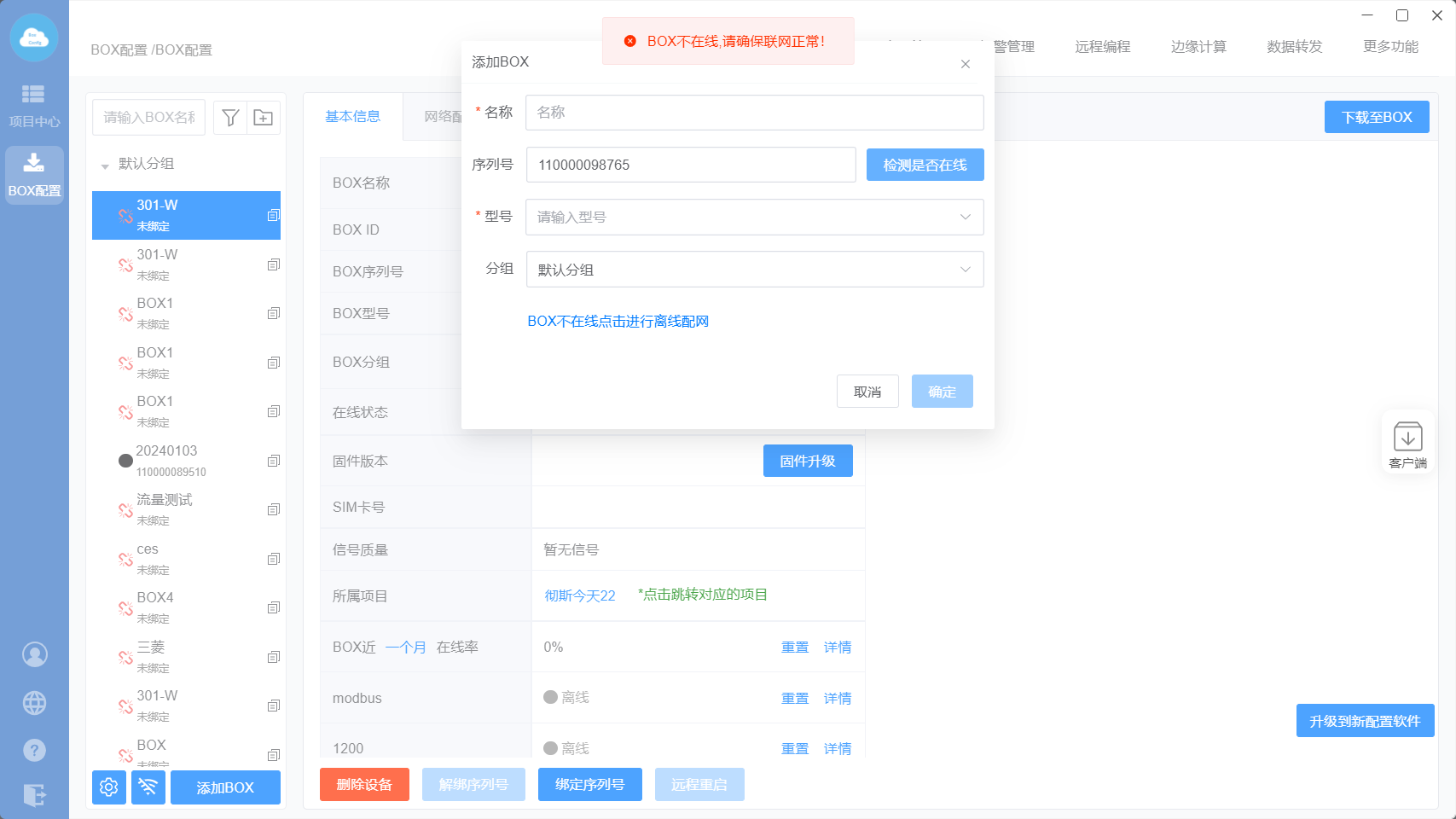Viewport: 1456px width, 819px height.
Task: Click the BOX配置 sidebar icon
Action: [34, 175]
